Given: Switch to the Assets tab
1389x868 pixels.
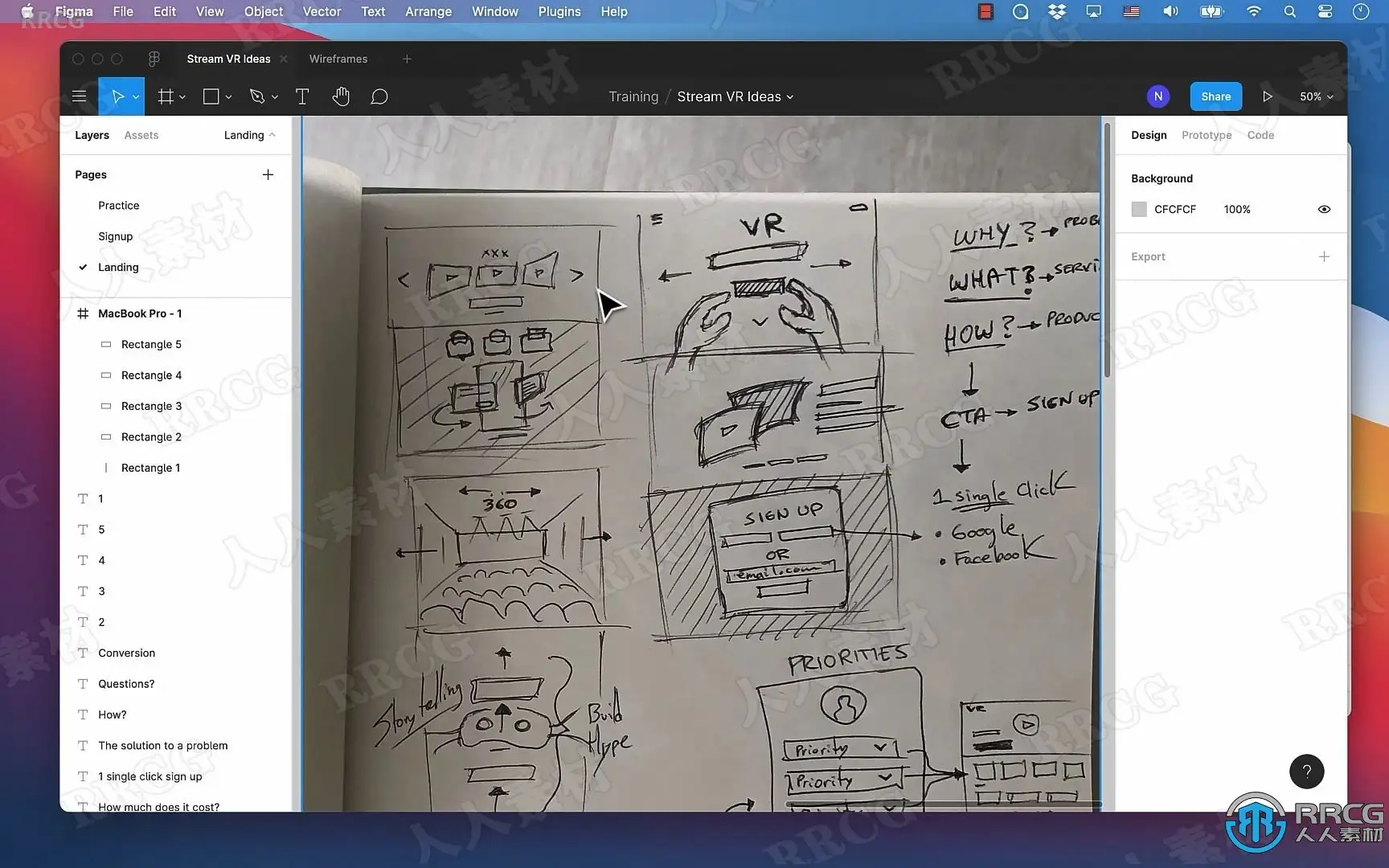Looking at the screenshot, I should pyautogui.click(x=141, y=135).
